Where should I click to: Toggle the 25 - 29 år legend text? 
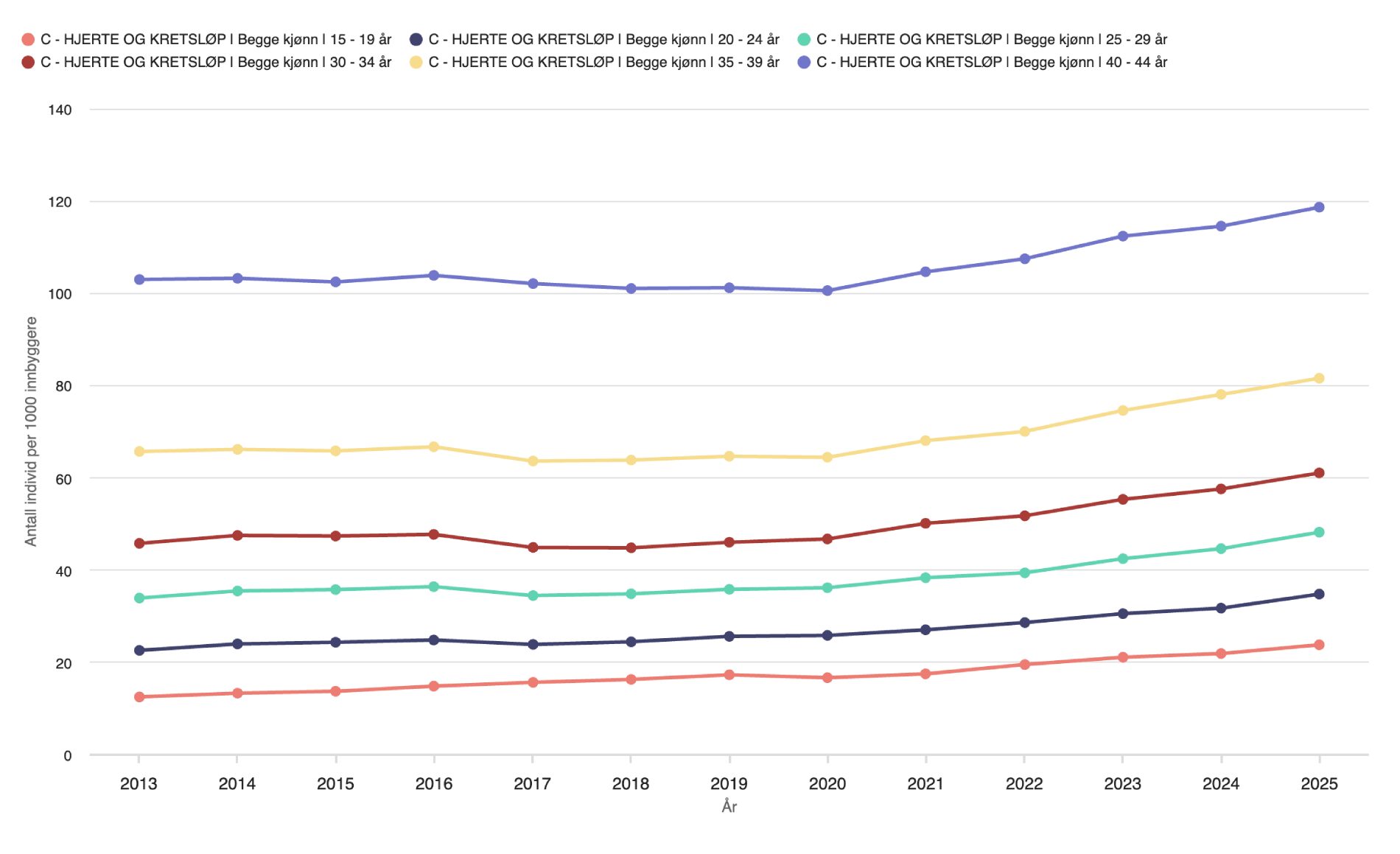[991, 40]
